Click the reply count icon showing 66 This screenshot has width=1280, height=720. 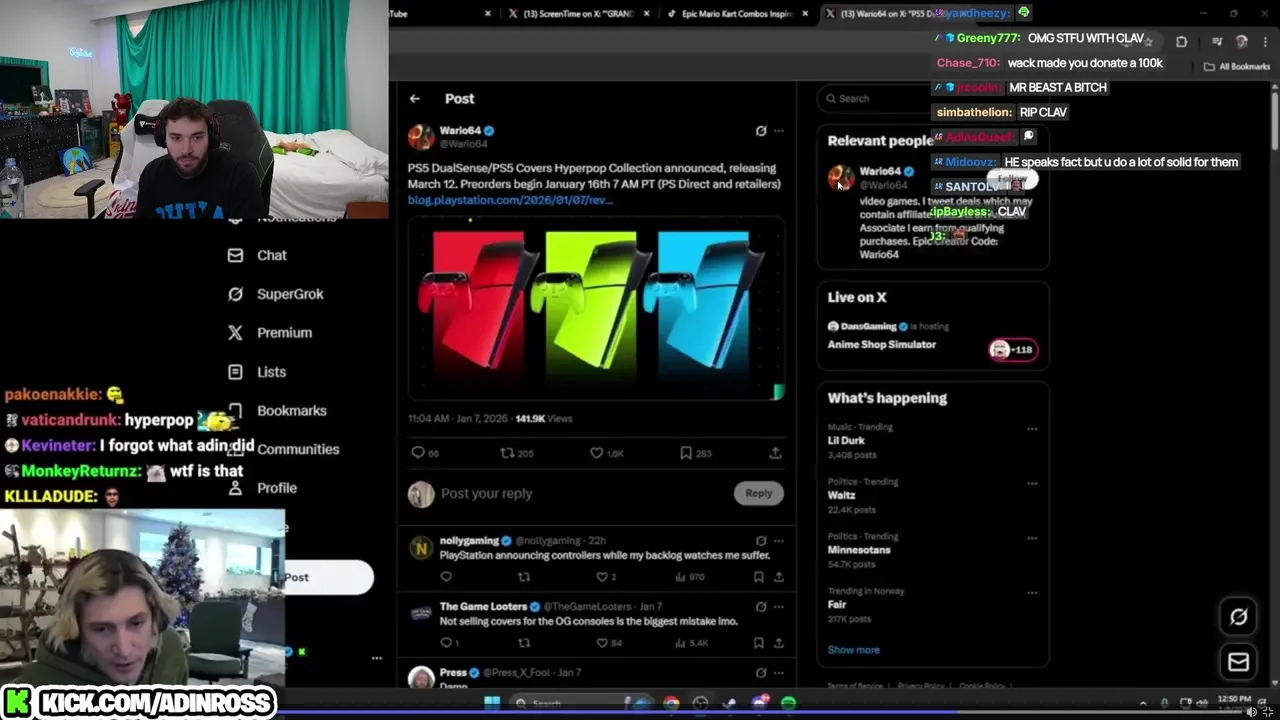418,453
